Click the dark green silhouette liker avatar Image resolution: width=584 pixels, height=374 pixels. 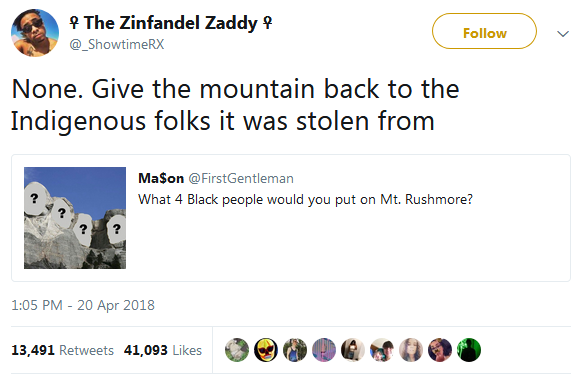pos(469,350)
